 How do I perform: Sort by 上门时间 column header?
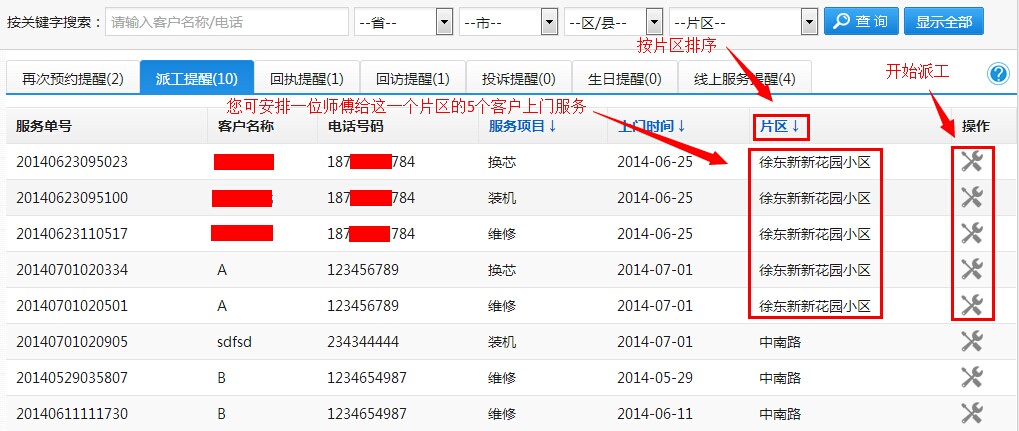[651, 127]
